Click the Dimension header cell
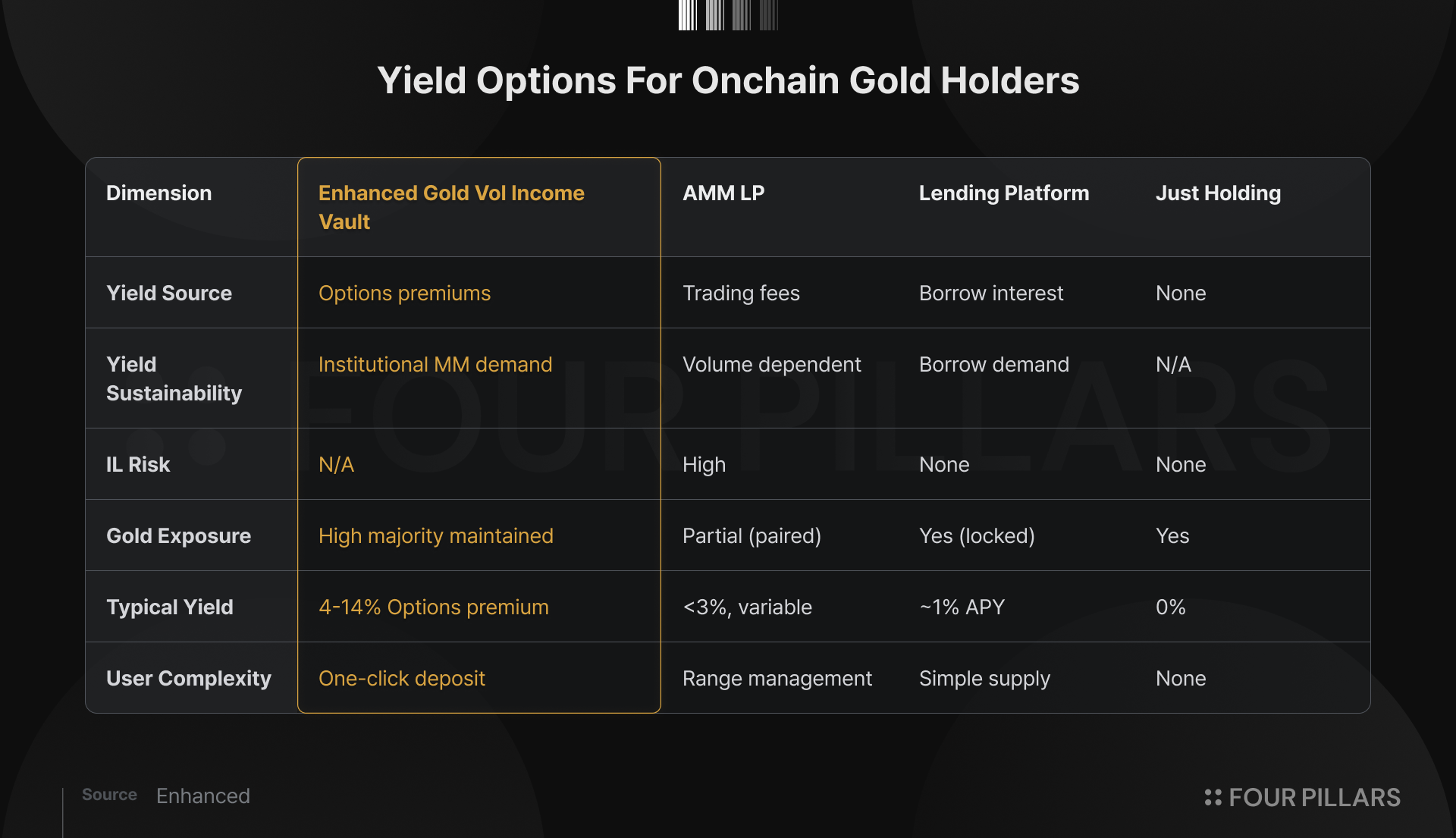The width and height of the screenshot is (1456, 838). [158, 193]
